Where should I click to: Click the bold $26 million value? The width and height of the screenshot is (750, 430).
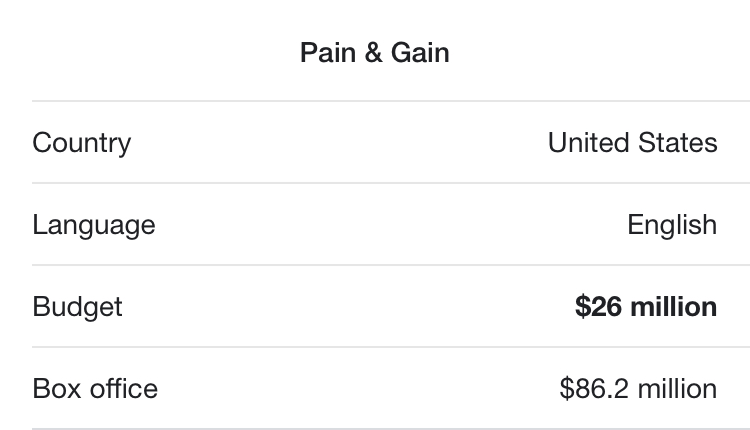(x=646, y=307)
